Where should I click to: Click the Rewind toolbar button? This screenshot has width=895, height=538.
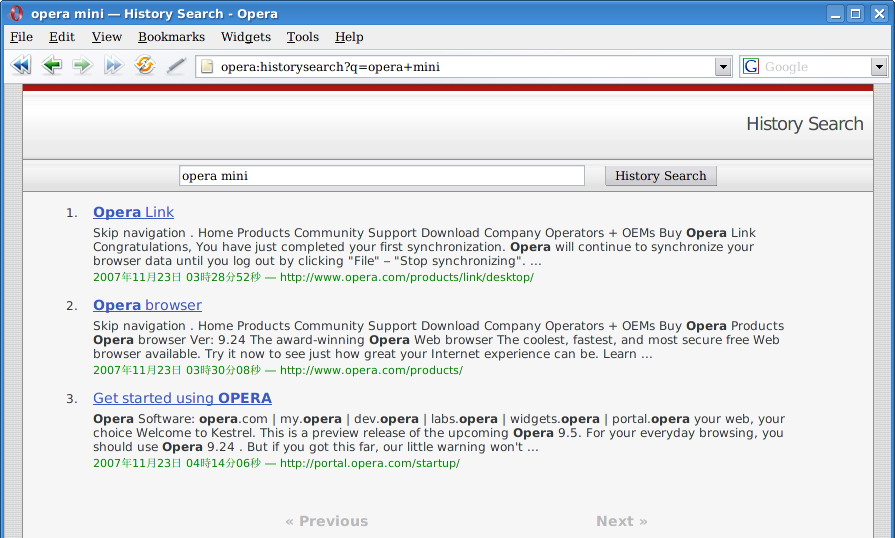[x=20, y=66]
